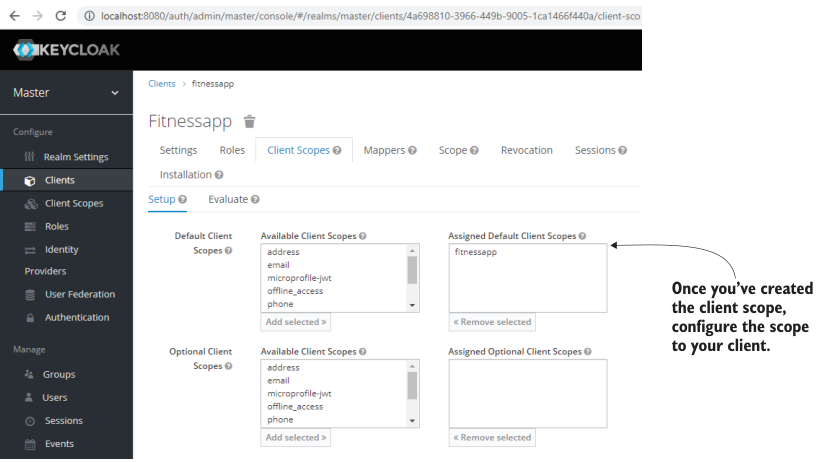The width and height of the screenshot is (824, 462).
Task: Click help icon beside Installation tab
Action: tap(219, 175)
